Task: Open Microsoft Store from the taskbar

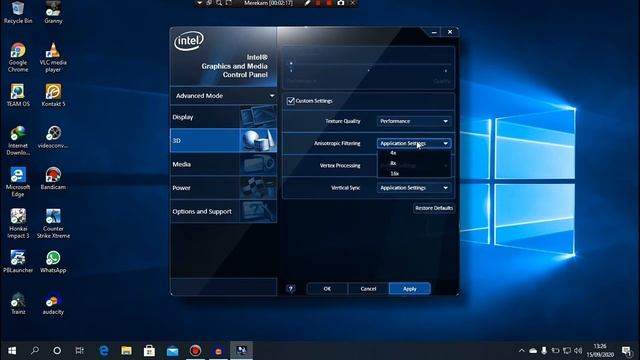Action: (x=149, y=350)
